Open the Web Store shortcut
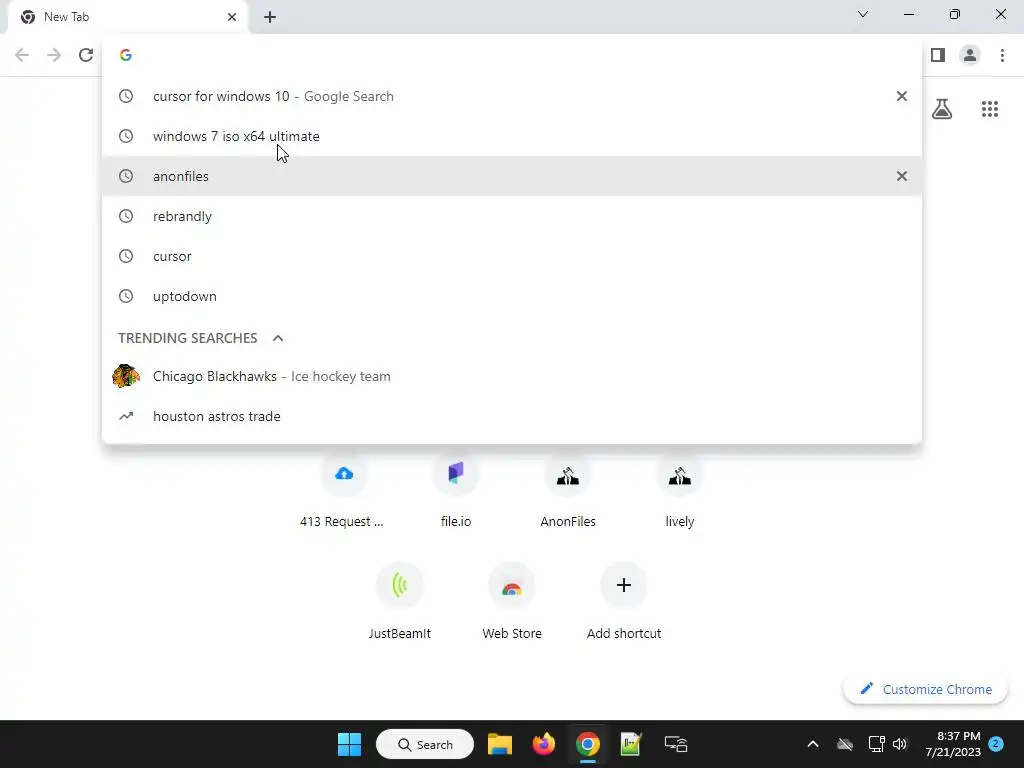 tap(511, 601)
